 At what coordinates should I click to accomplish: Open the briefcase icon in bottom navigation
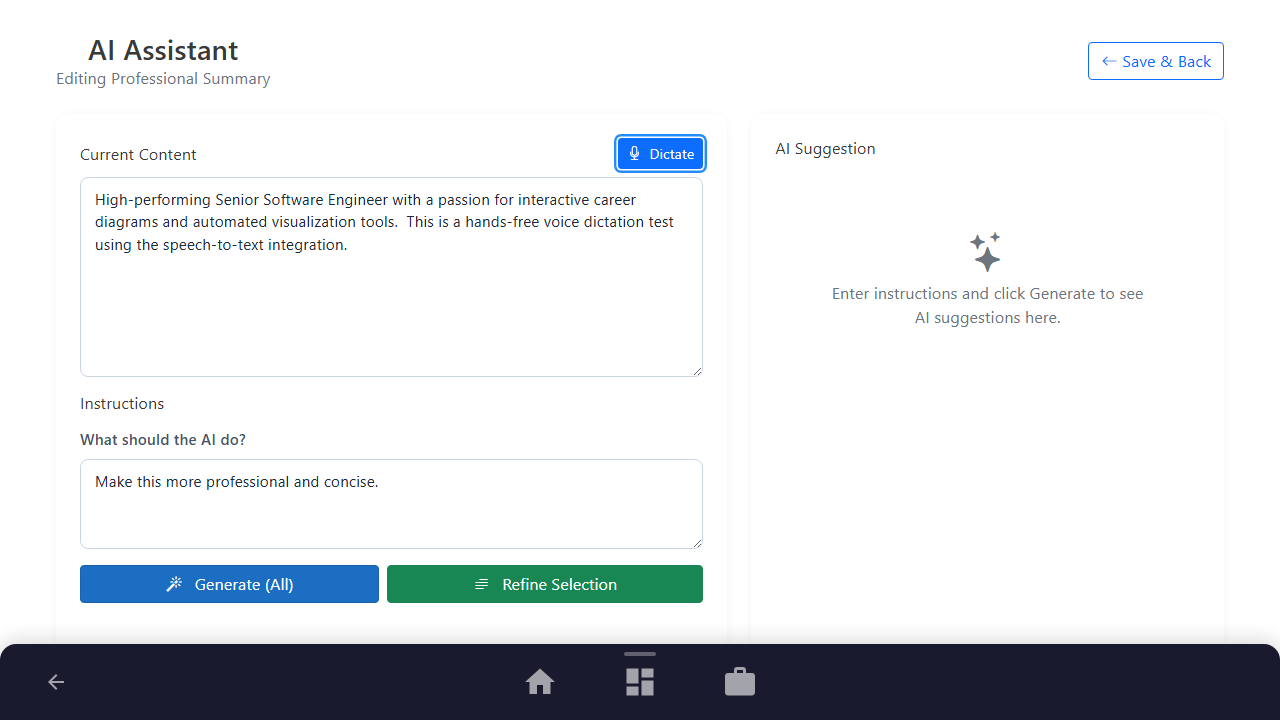(x=740, y=682)
